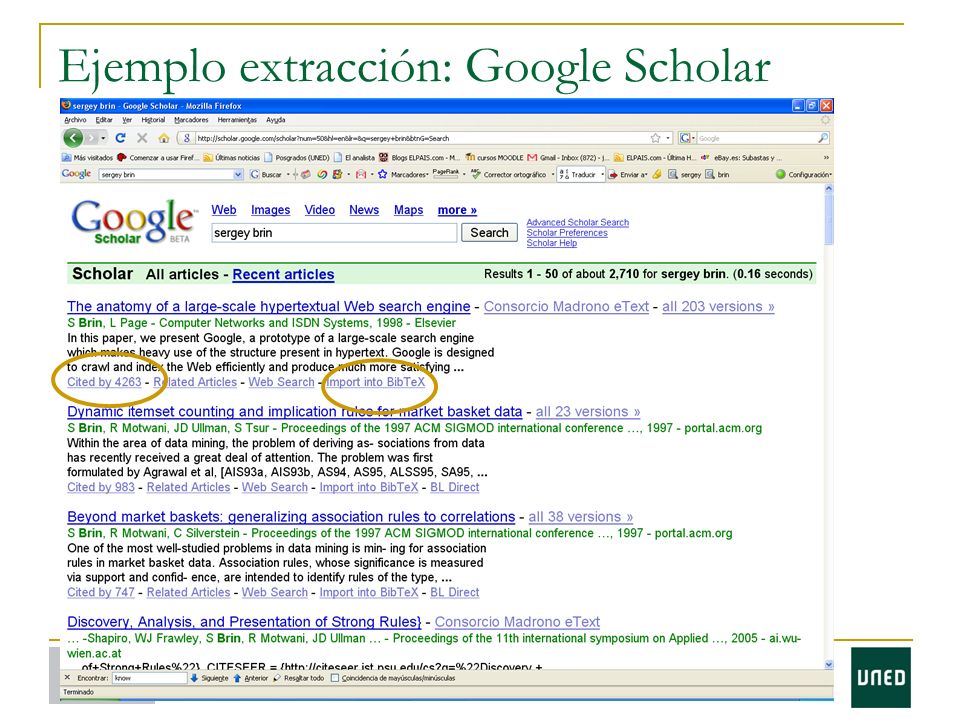
Task: Open the Images link
Action: 271,210
